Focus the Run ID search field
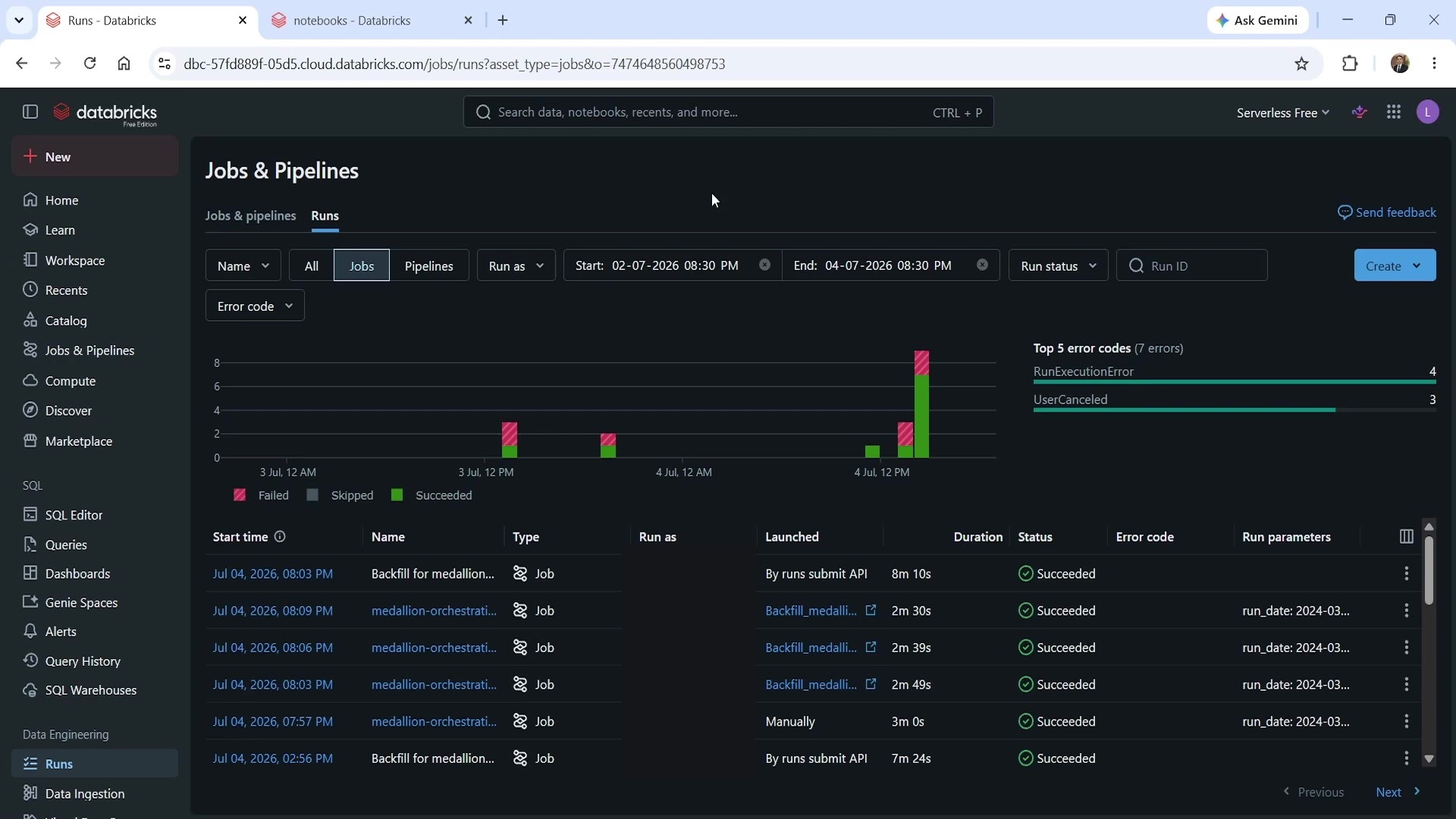This screenshot has height=819, width=1456. coord(1191,265)
